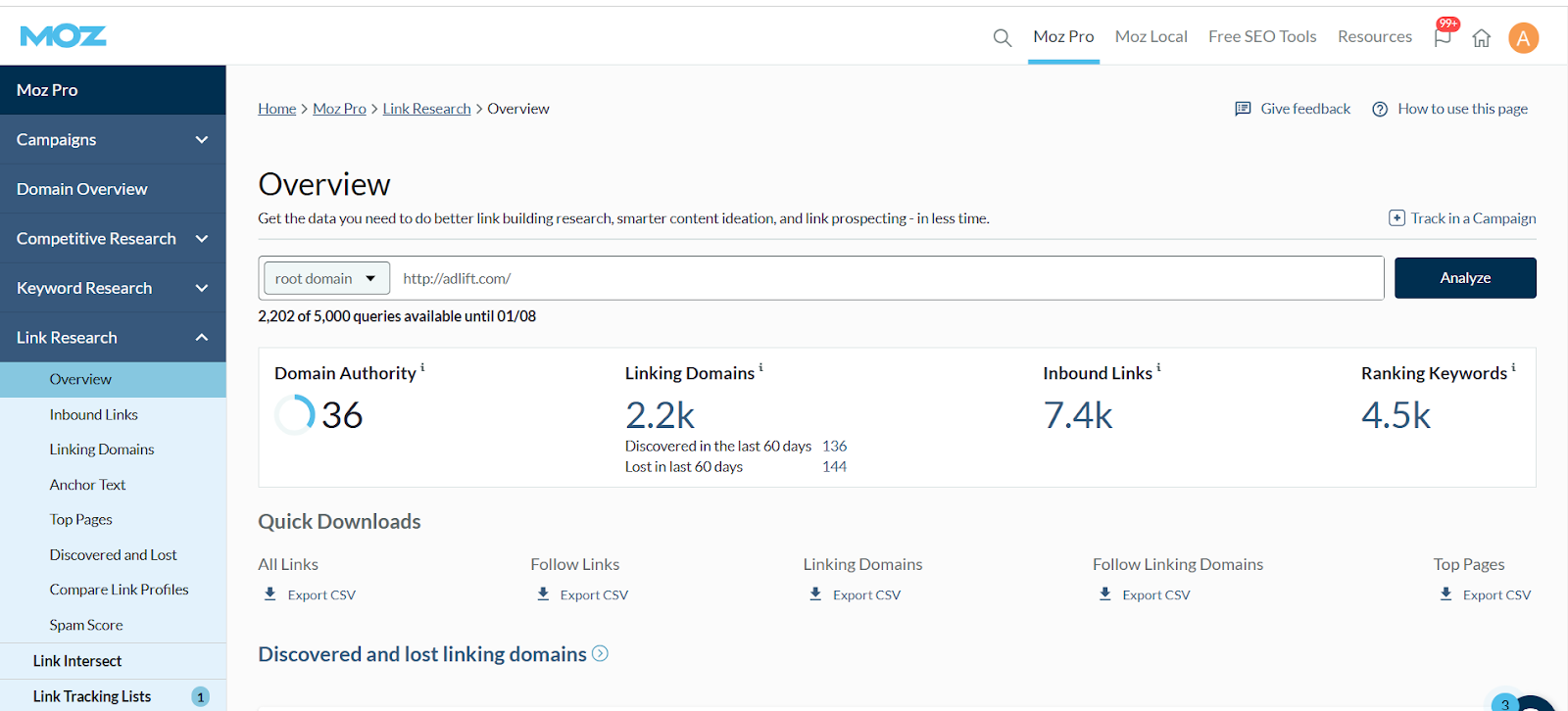Select Domain Overview in sidebar
Image resolution: width=1568 pixels, height=711 pixels.
113,189
